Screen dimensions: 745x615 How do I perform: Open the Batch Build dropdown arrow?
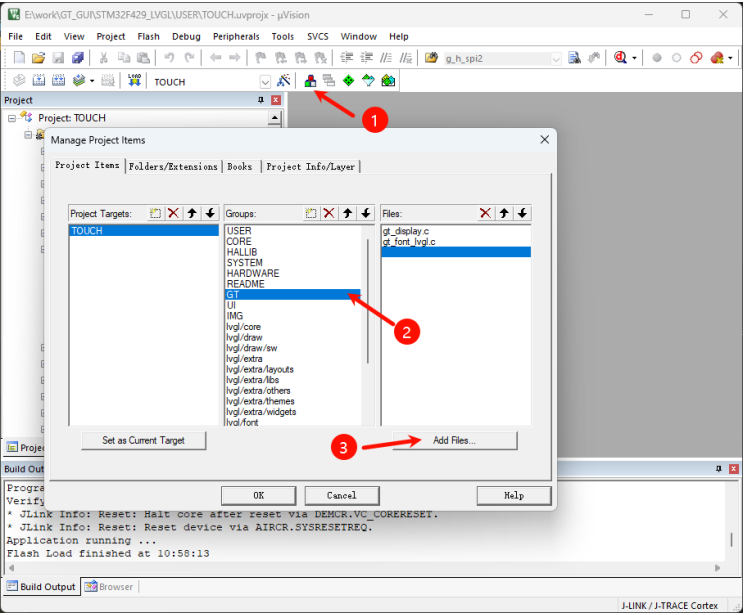[92, 81]
